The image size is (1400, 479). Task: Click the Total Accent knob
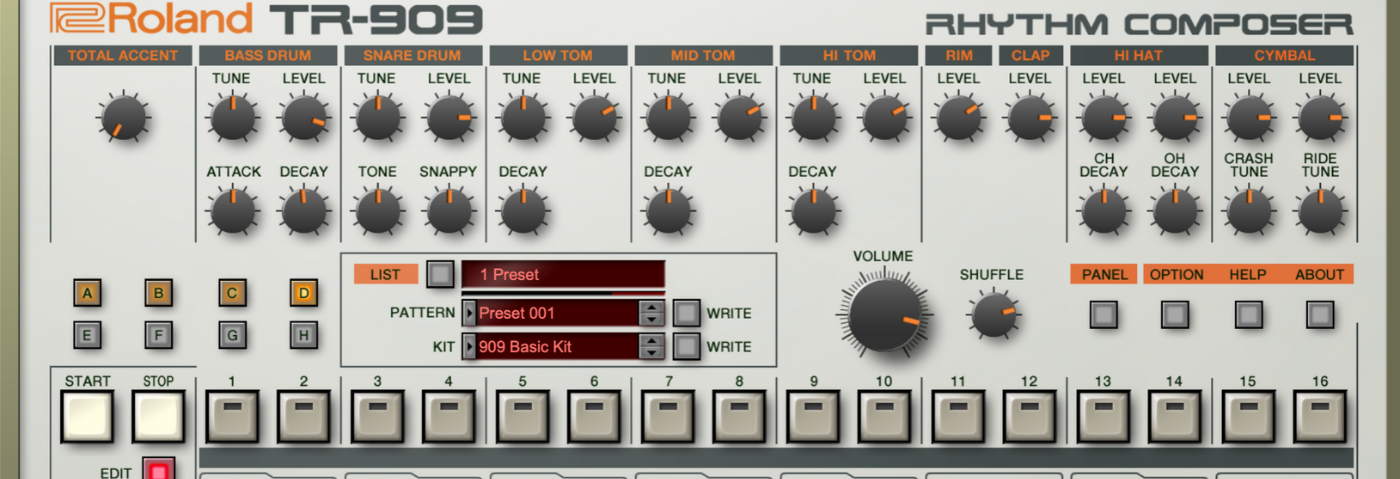point(124,118)
